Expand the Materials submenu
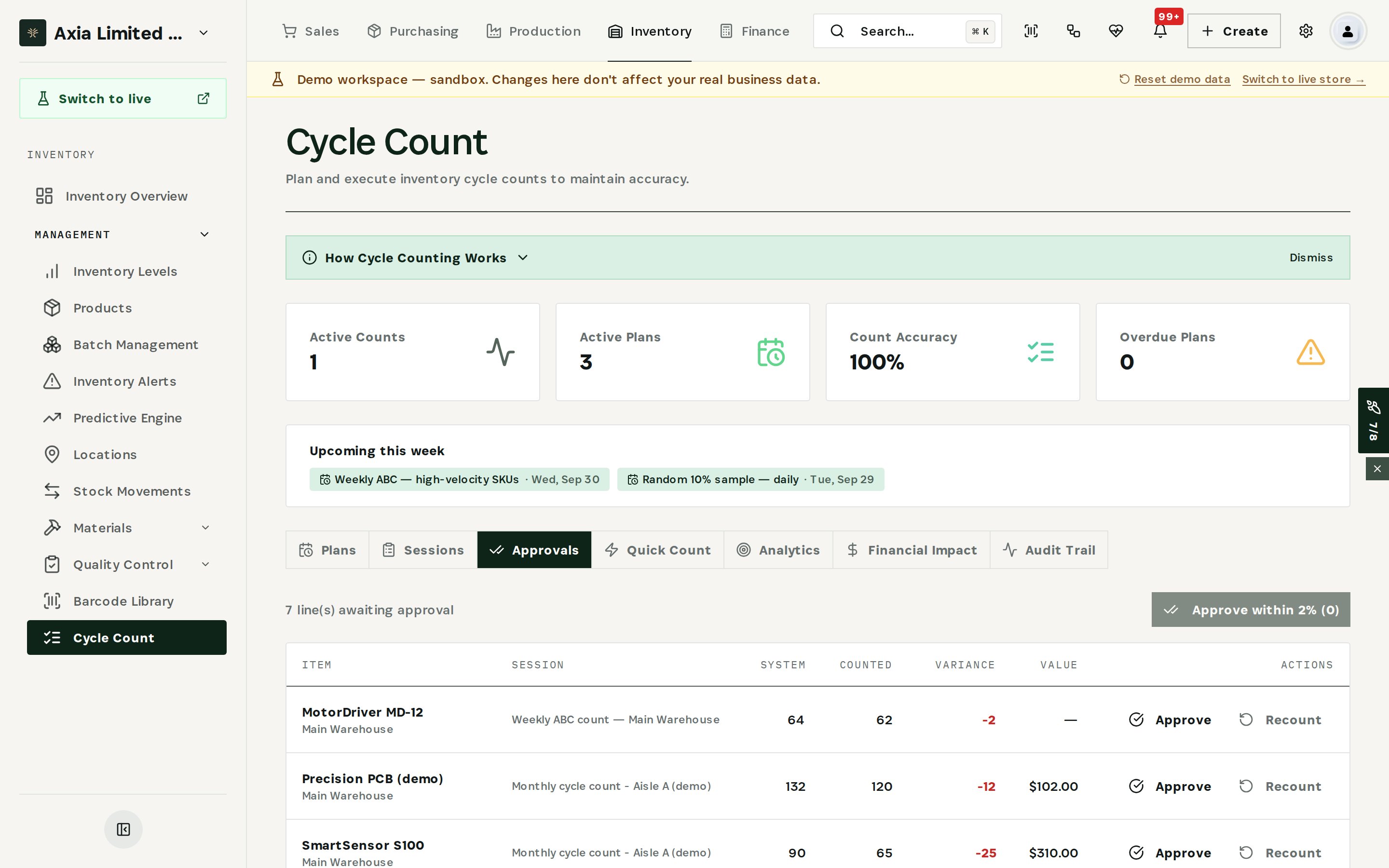1389x868 pixels. click(205, 528)
